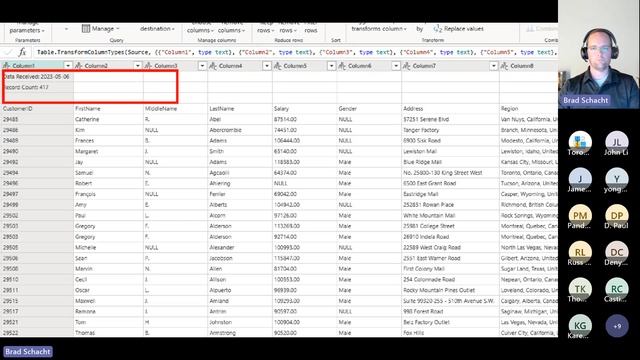Open the Column5 filter dropdown
Image resolution: width=640 pixels, height=360 pixels.
pos(331,66)
